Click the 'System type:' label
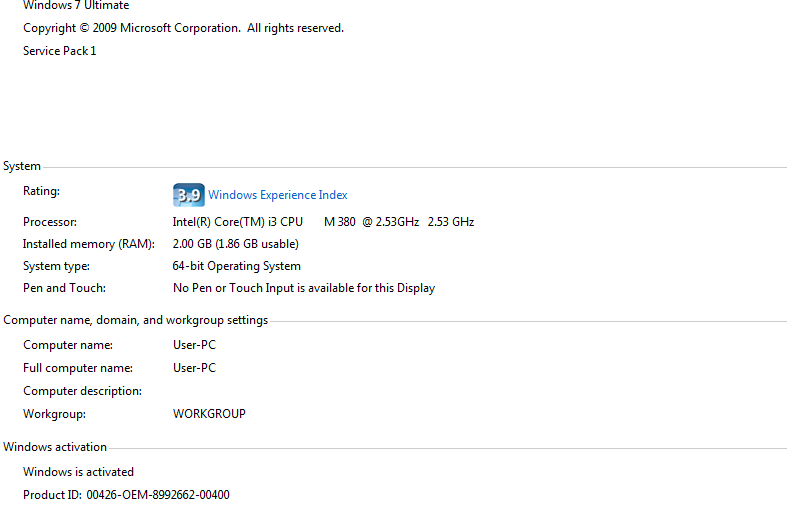 (x=56, y=266)
